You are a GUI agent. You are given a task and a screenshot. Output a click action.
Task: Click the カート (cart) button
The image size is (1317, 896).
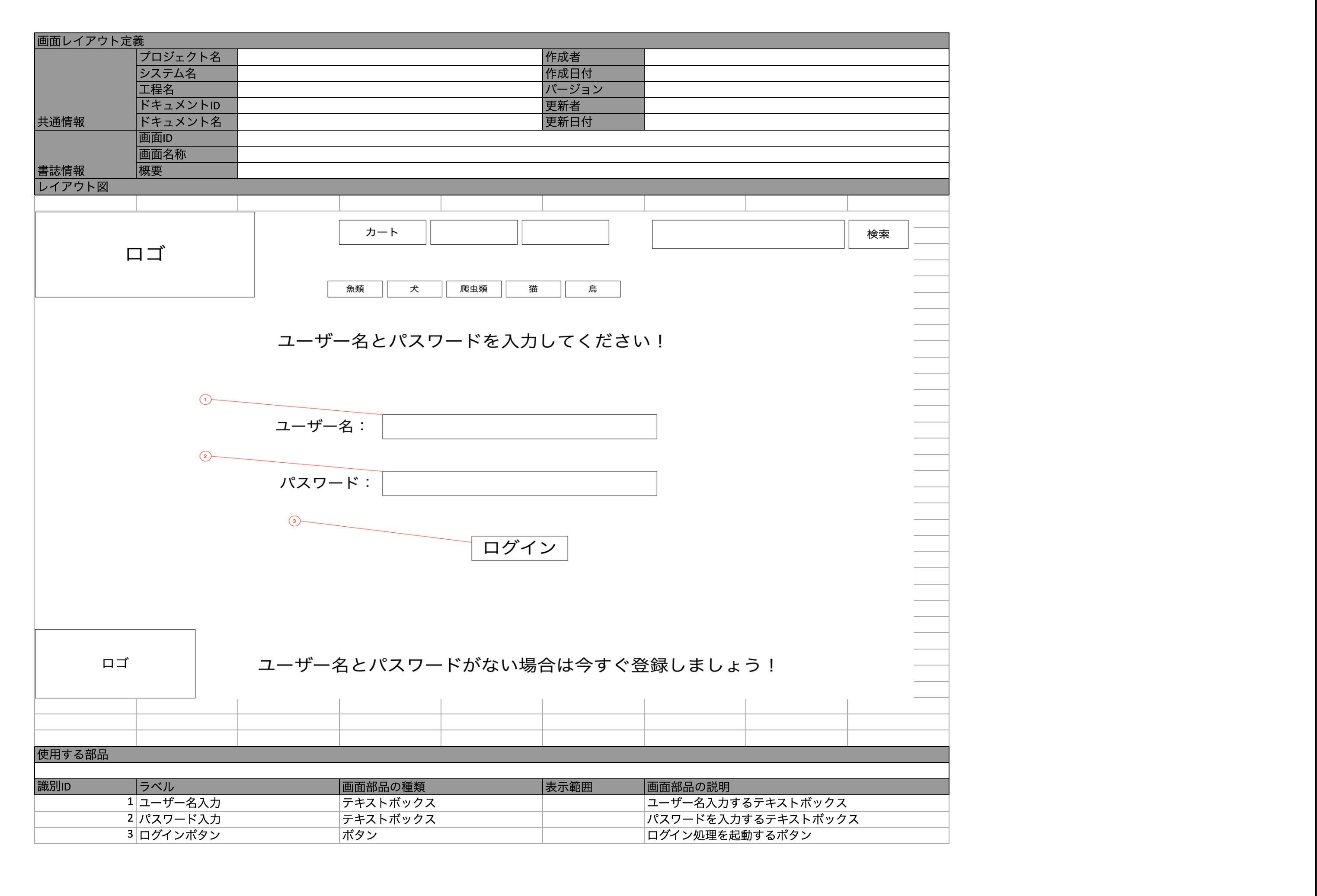click(382, 232)
